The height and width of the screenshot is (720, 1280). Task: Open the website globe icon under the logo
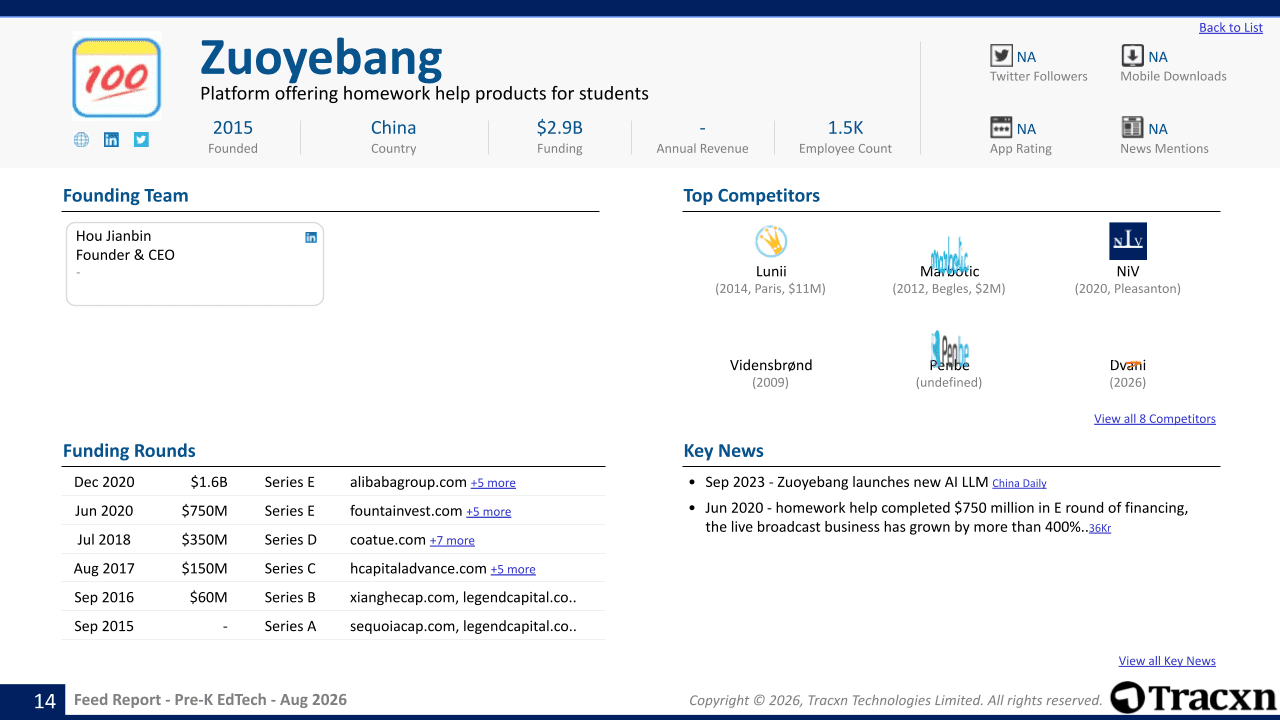[81, 140]
